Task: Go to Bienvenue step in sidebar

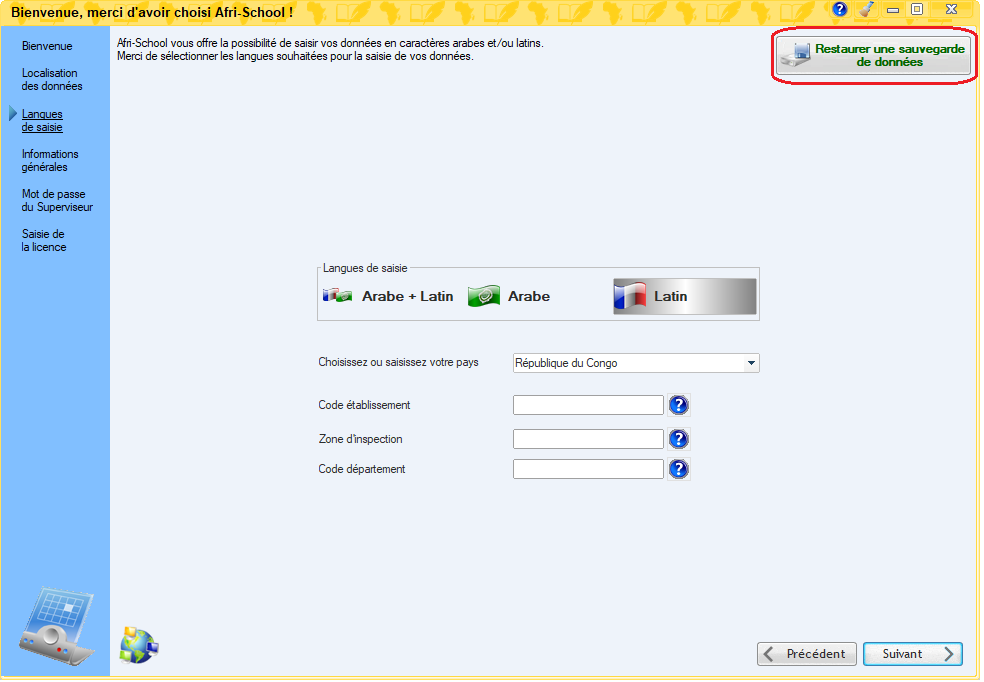Action: tap(47, 46)
